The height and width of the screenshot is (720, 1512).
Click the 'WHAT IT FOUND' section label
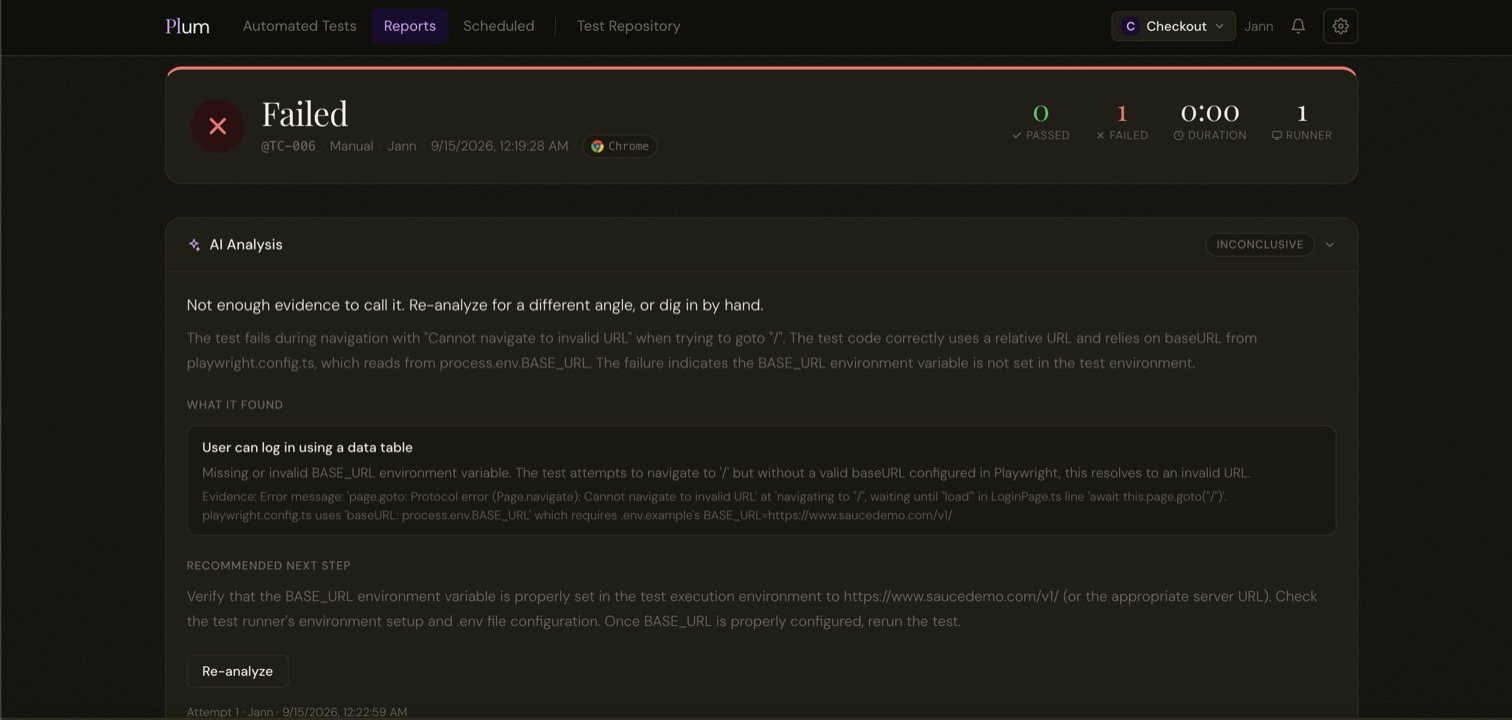coord(235,405)
